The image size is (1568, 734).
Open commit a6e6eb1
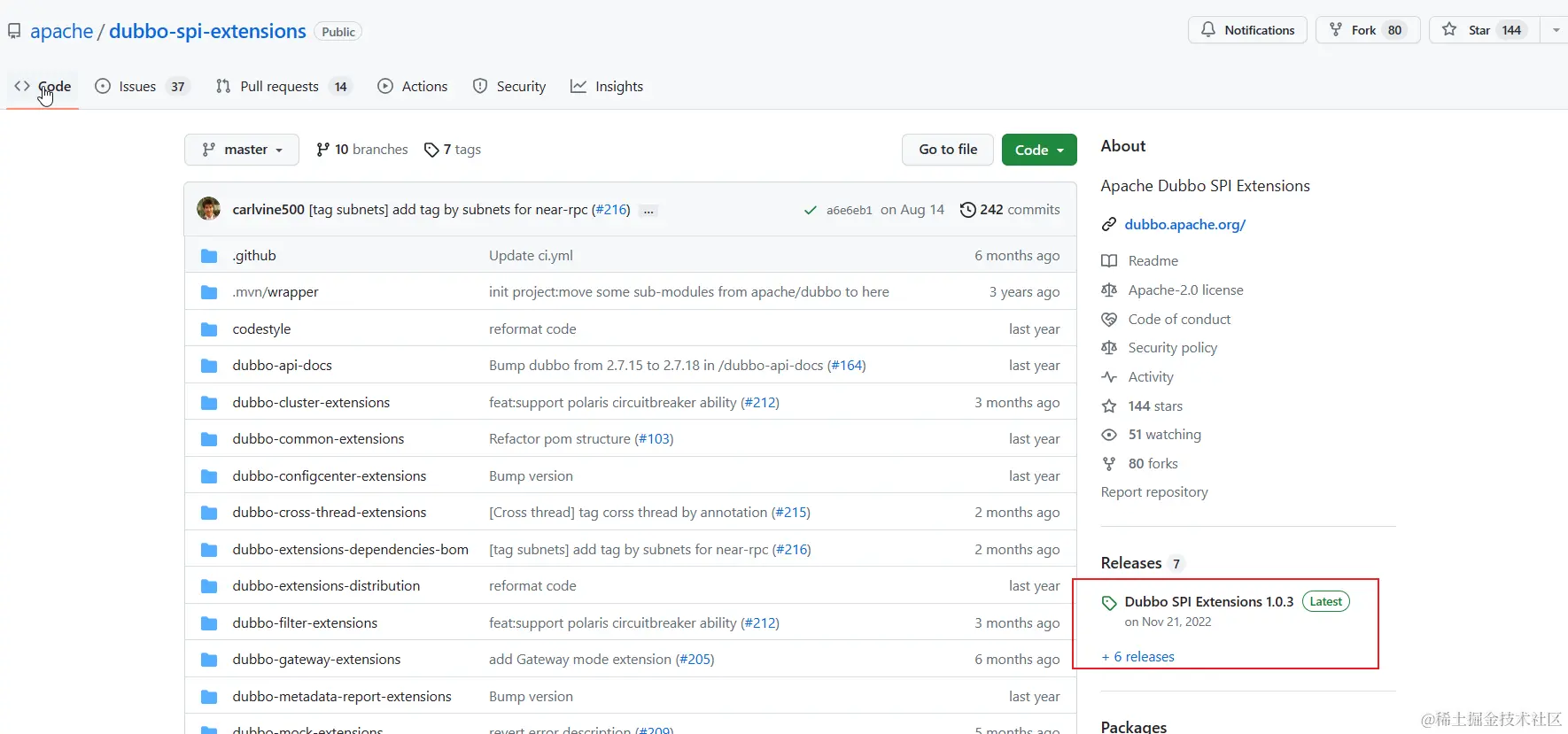[x=849, y=211]
